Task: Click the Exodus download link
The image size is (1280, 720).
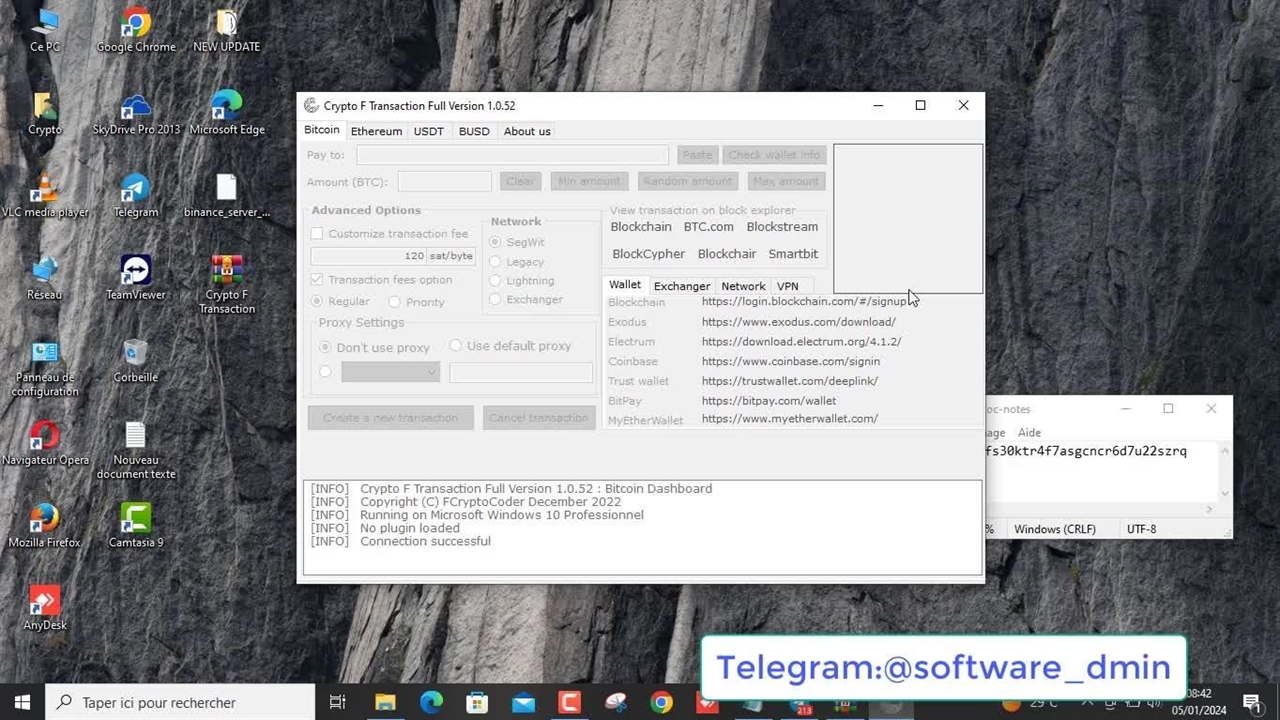Action: 798,322
